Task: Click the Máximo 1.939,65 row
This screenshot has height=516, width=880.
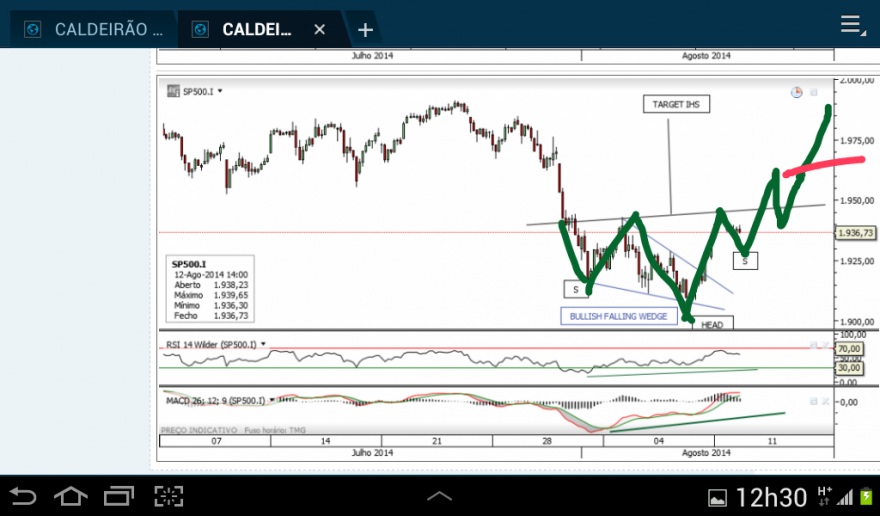Action: (x=210, y=295)
